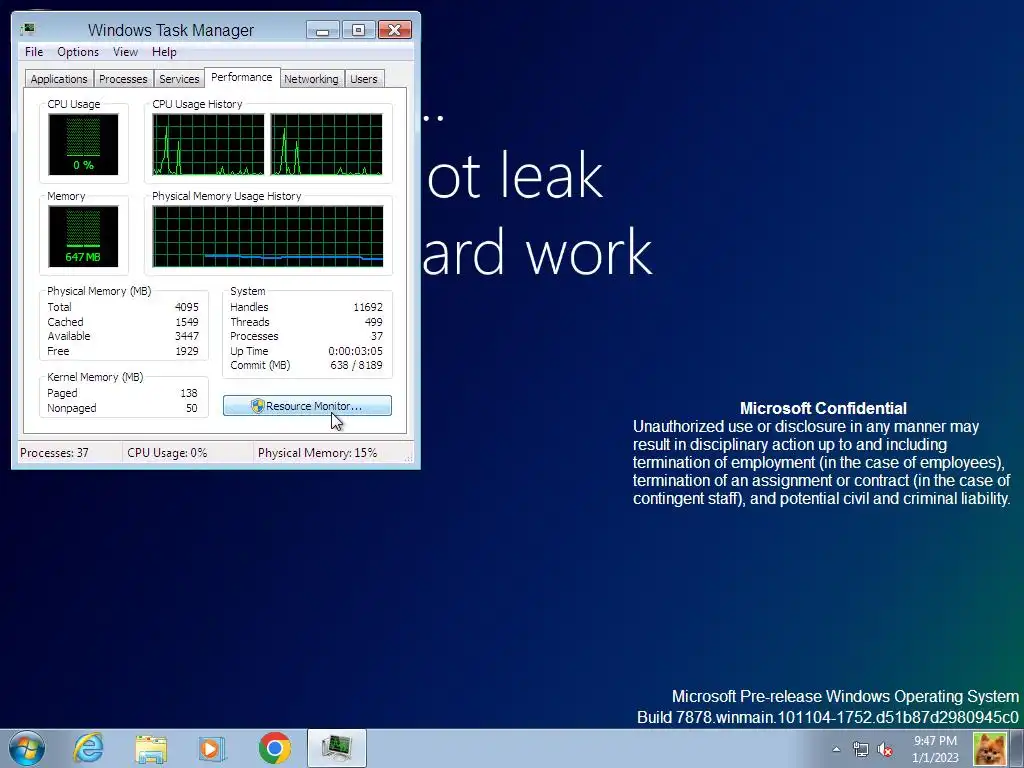Screen dimensions: 1024x768
Task: Click status bar Processes: 37
Action: pyautogui.click(x=54, y=453)
